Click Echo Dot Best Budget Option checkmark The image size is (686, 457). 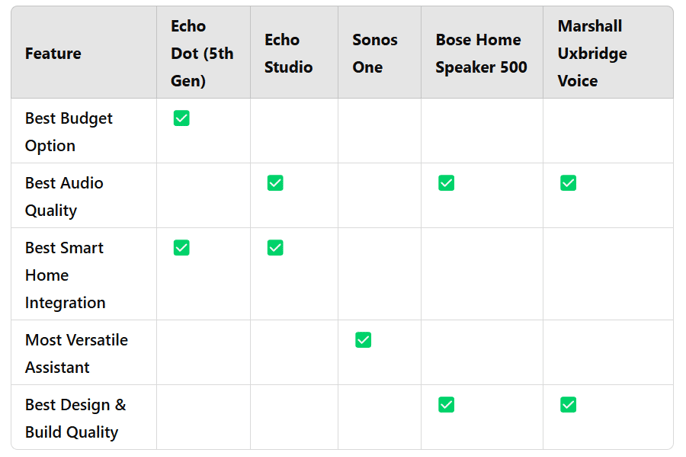point(181,118)
